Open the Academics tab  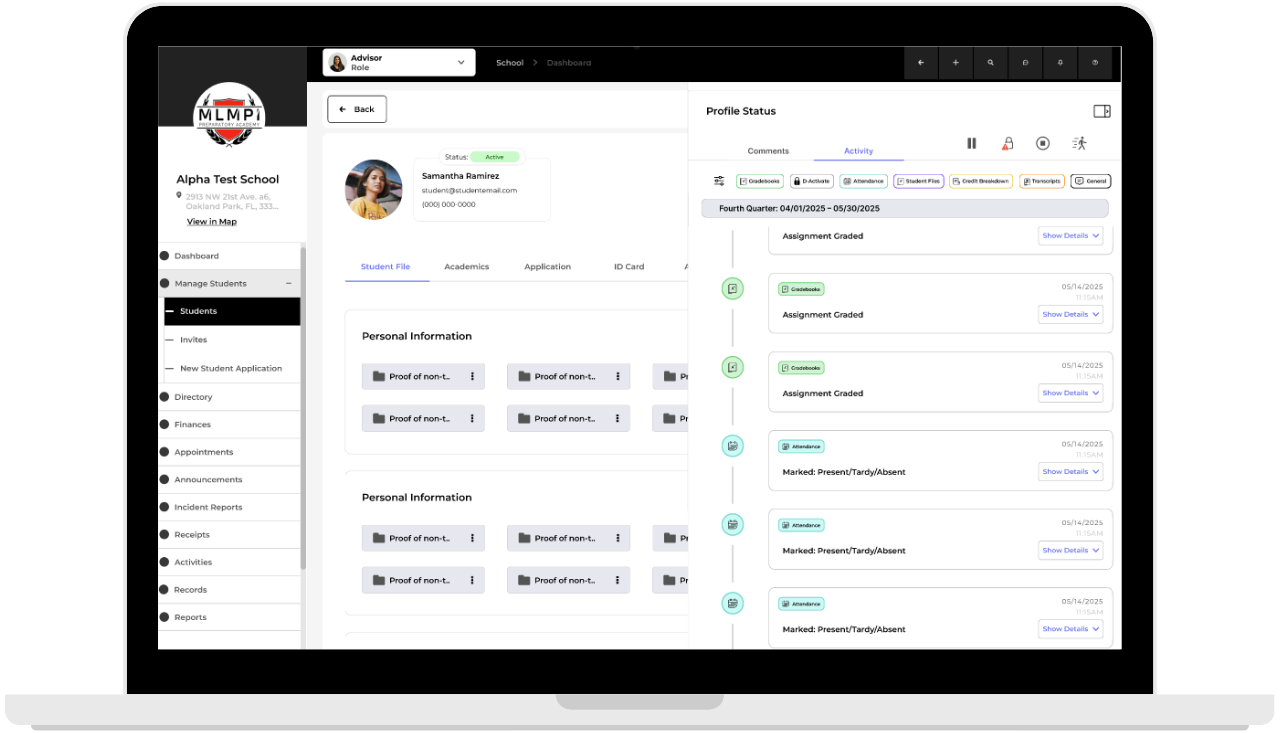(x=466, y=267)
